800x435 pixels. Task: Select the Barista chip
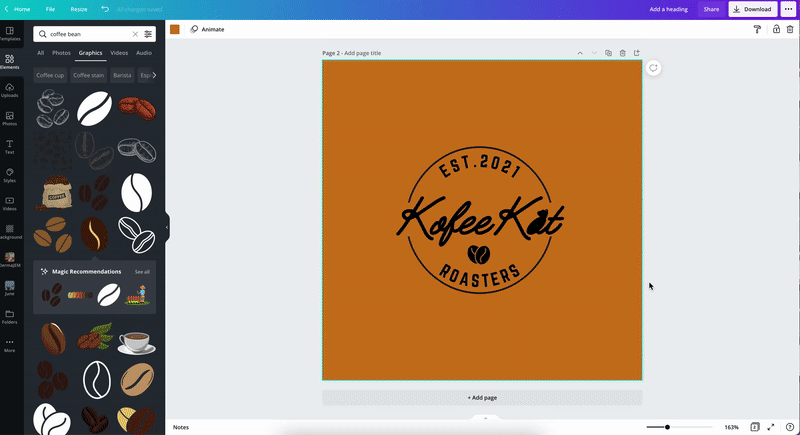click(x=122, y=75)
